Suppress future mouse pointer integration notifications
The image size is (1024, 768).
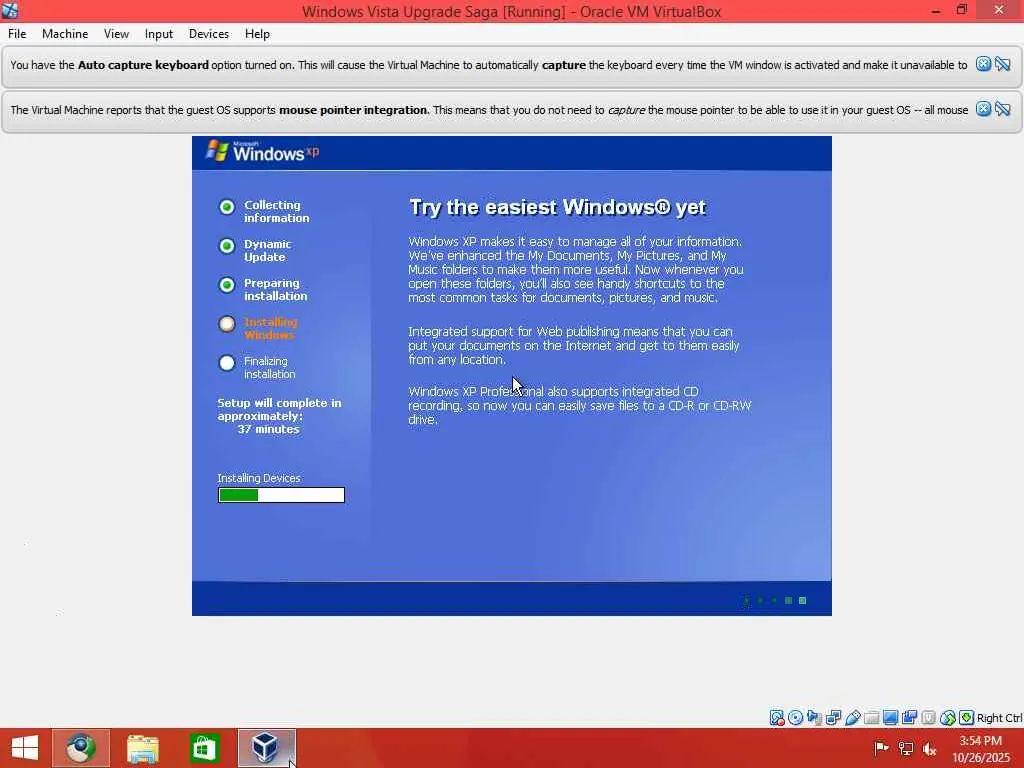point(1002,109)
